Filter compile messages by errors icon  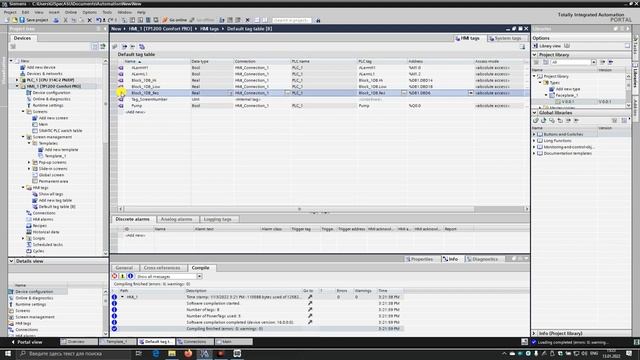coord(115,276)
